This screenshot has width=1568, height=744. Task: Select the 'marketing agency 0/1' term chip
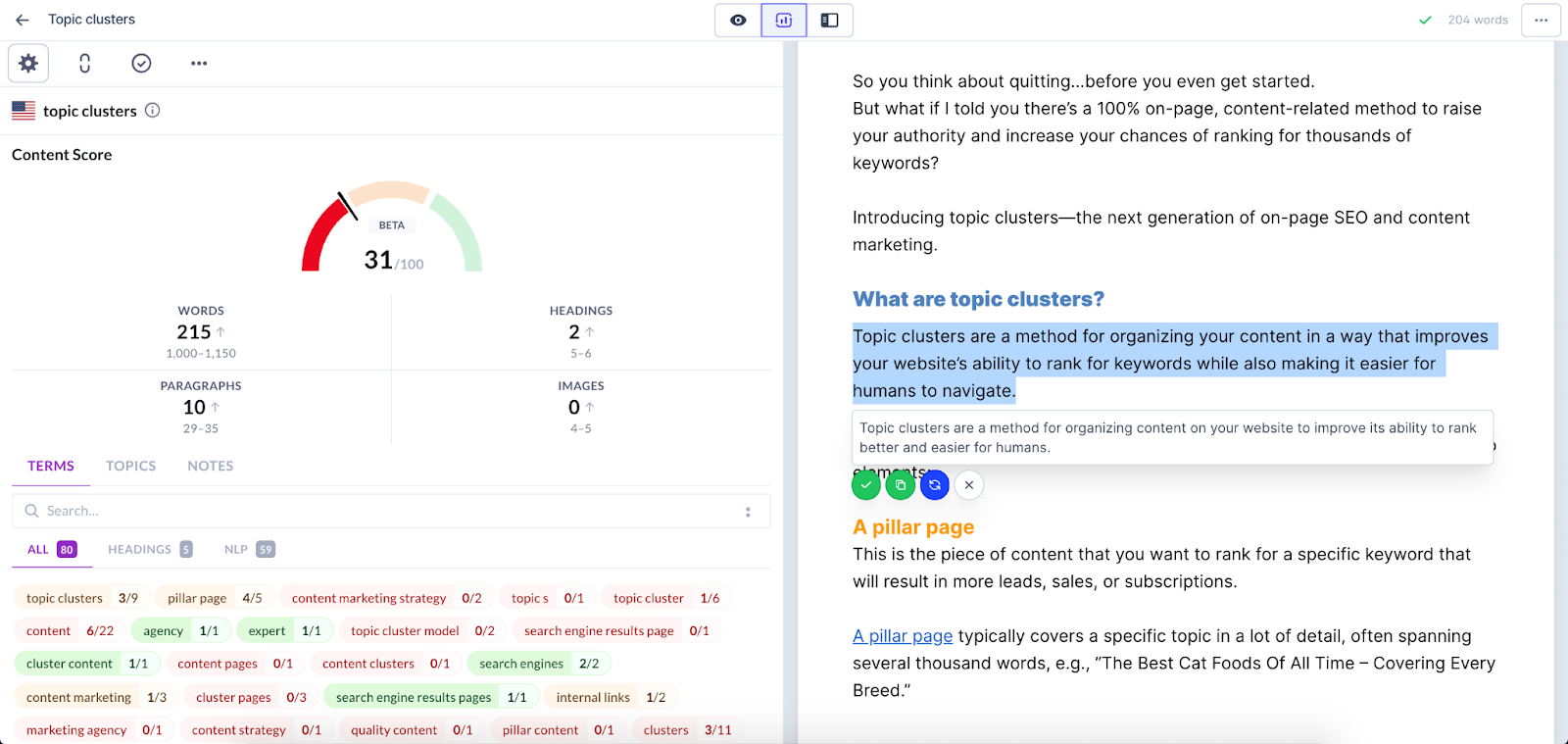[x=94, y=730]
